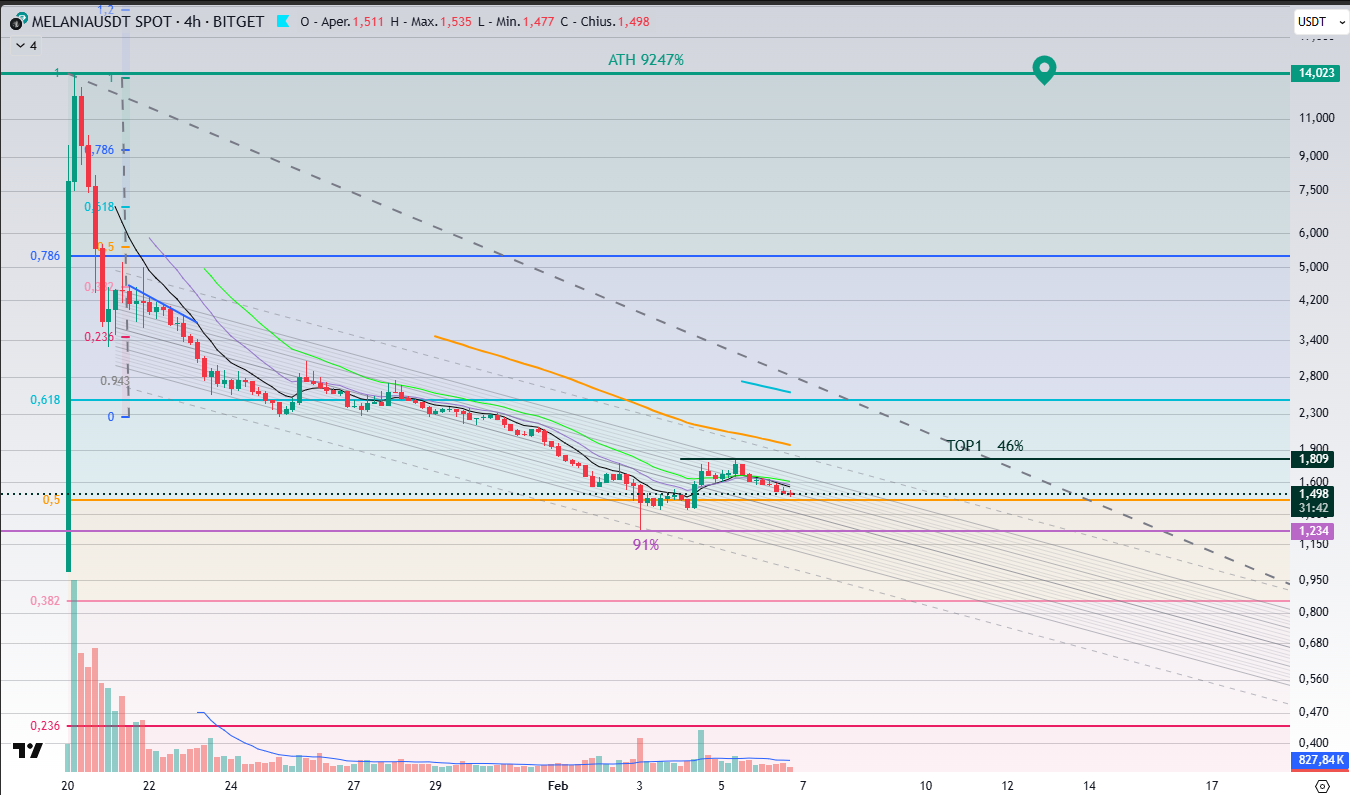Click the 827,84K volume label
Screen dimensions: 1350x795
pos(1318,761)
